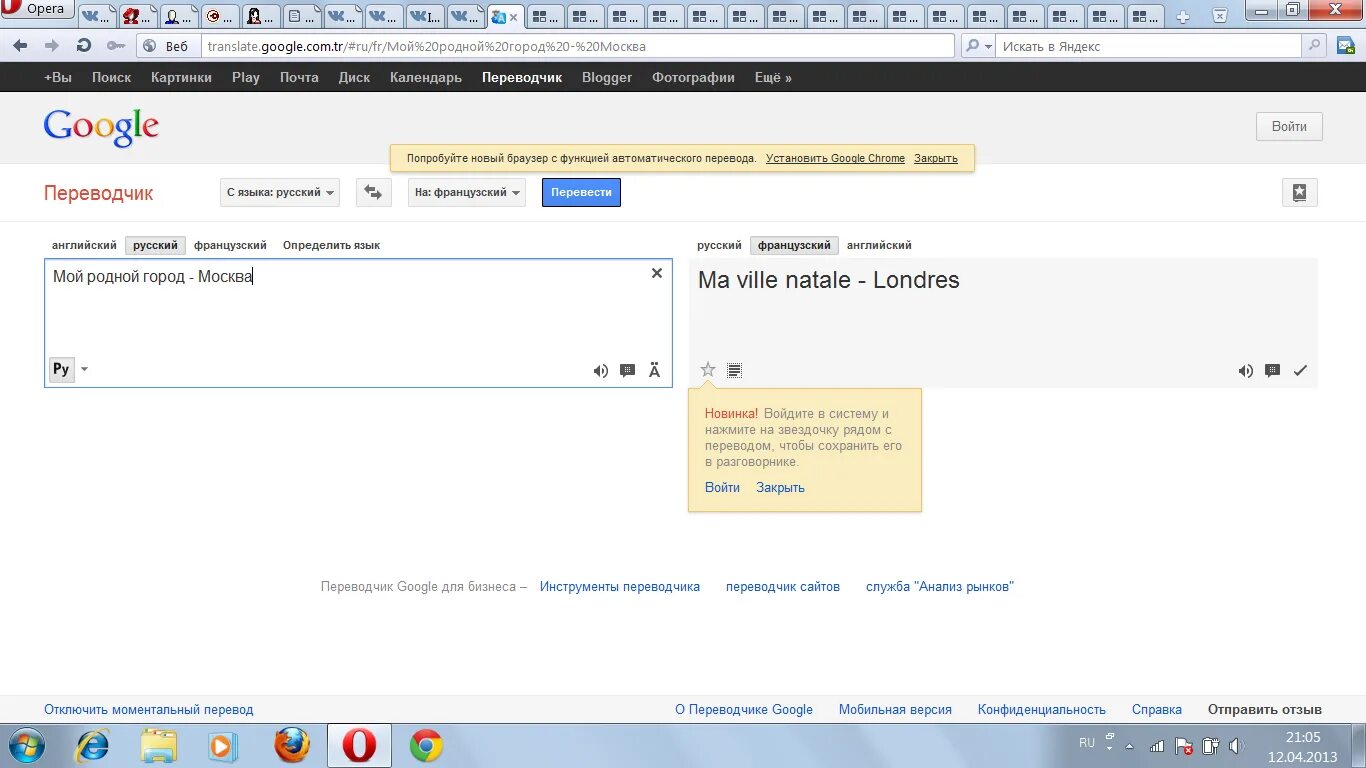The image size is (1366, 768).
Task: Star the translation to save it
Action: pos(708,370)
